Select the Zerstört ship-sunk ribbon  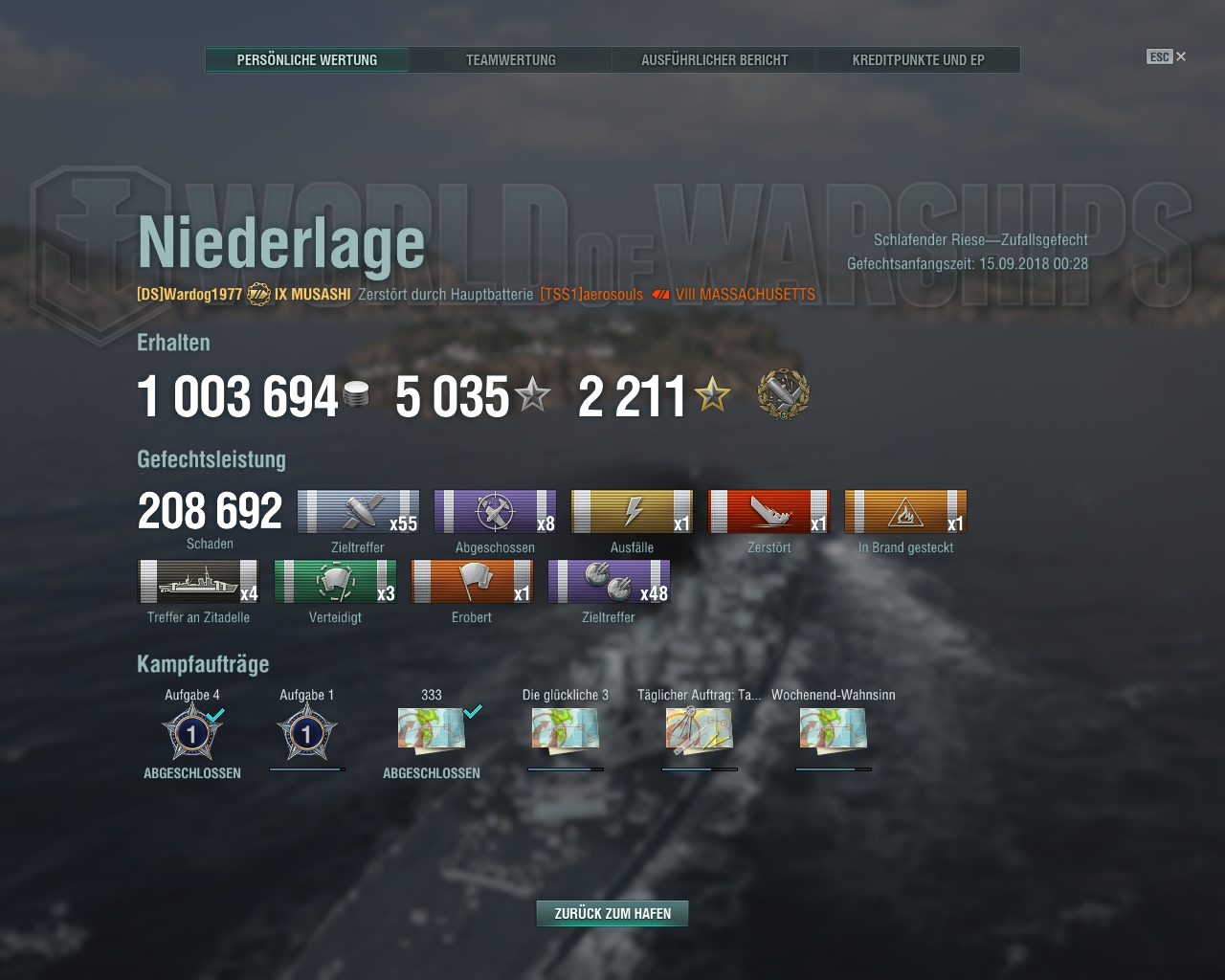point(768,512)
